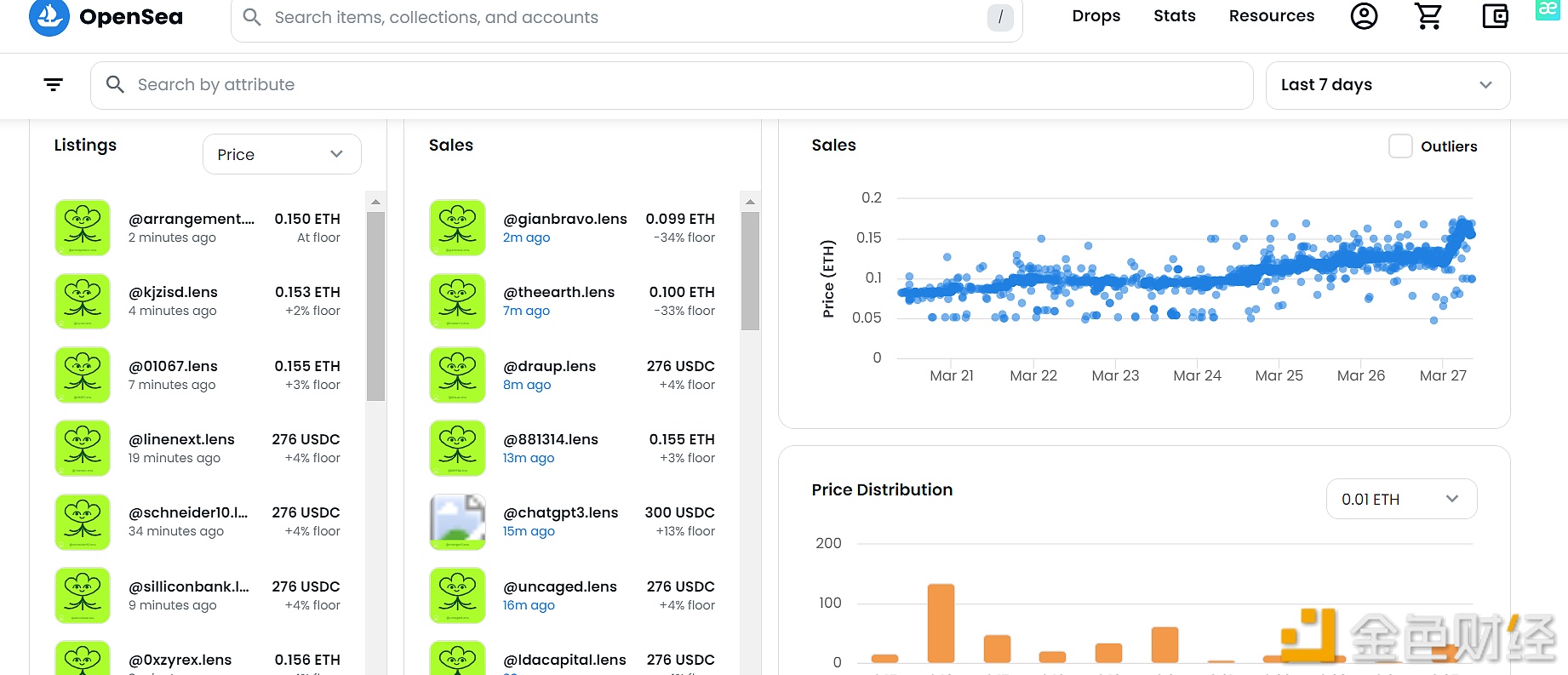Click the OpenSea logo icon
The height and width of the screenshot is (675, 1568).
[x=49, y=16]
